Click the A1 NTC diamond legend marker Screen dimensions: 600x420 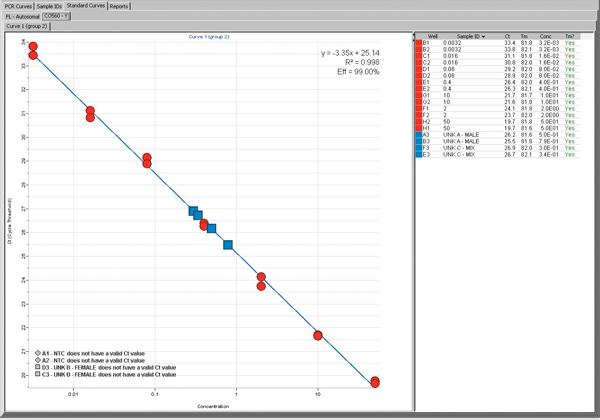pos(37,353)
